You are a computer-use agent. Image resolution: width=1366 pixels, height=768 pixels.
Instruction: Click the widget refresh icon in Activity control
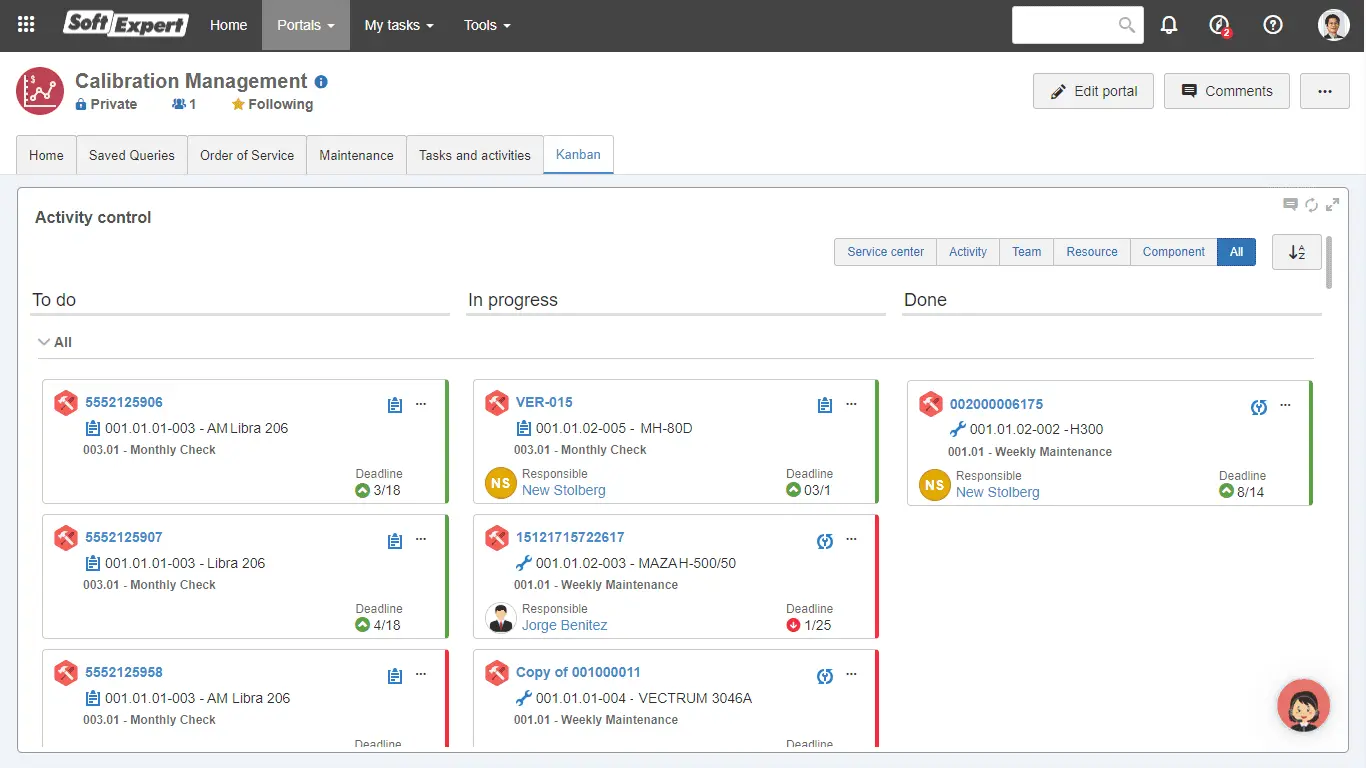[1311, 205]
